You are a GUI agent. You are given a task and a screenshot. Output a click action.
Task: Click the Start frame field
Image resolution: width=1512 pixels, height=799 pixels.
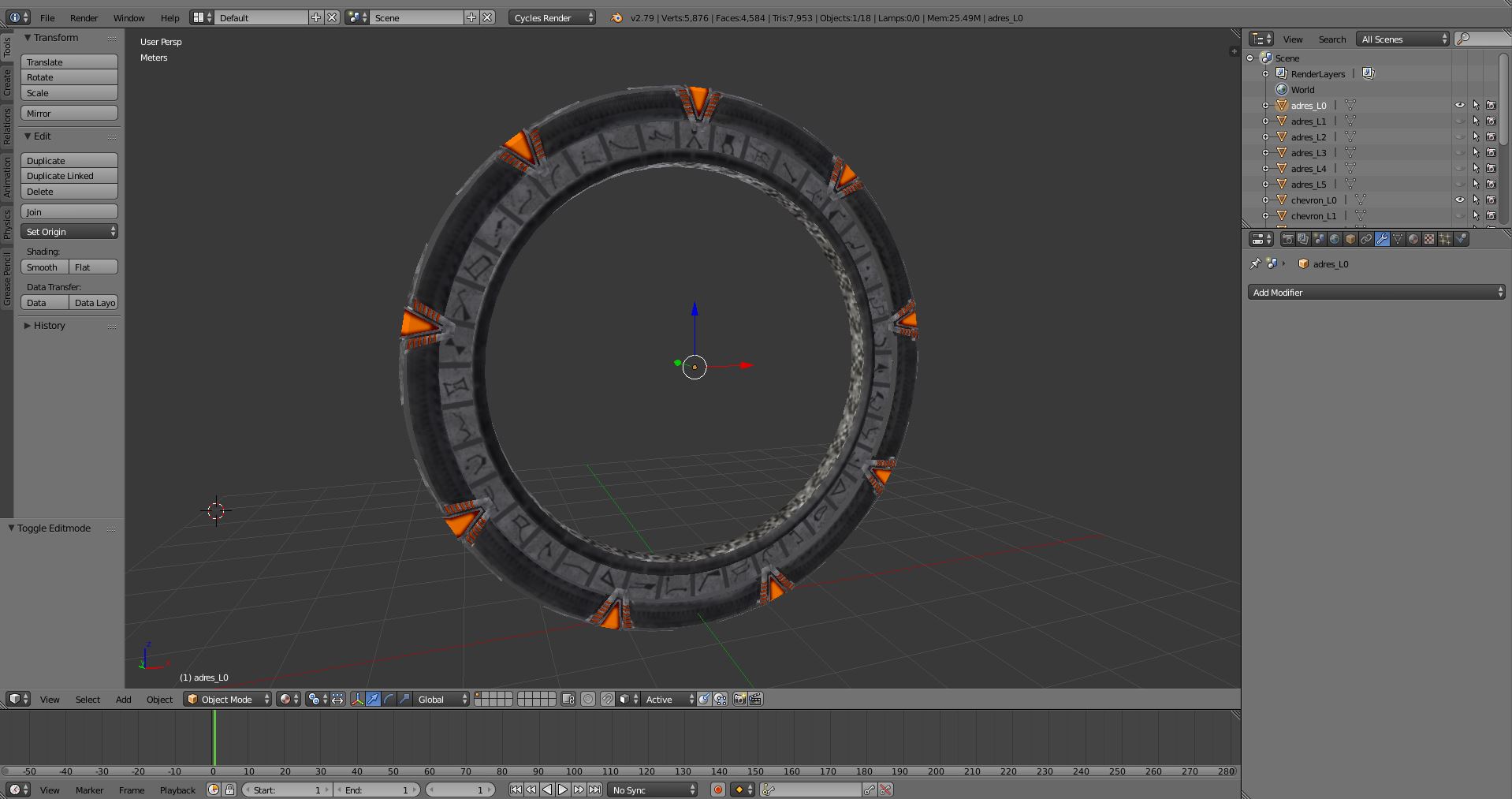click(x=288, y=790)
